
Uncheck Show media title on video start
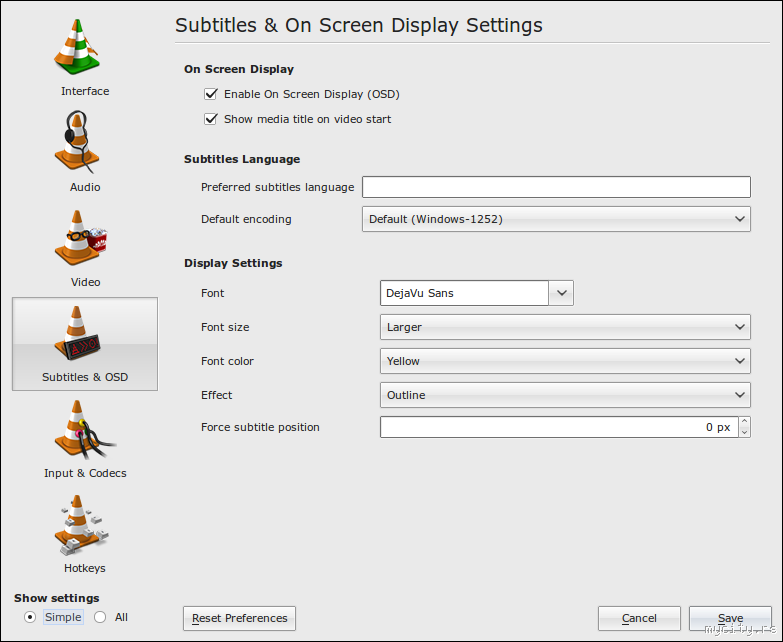[211, 119]
